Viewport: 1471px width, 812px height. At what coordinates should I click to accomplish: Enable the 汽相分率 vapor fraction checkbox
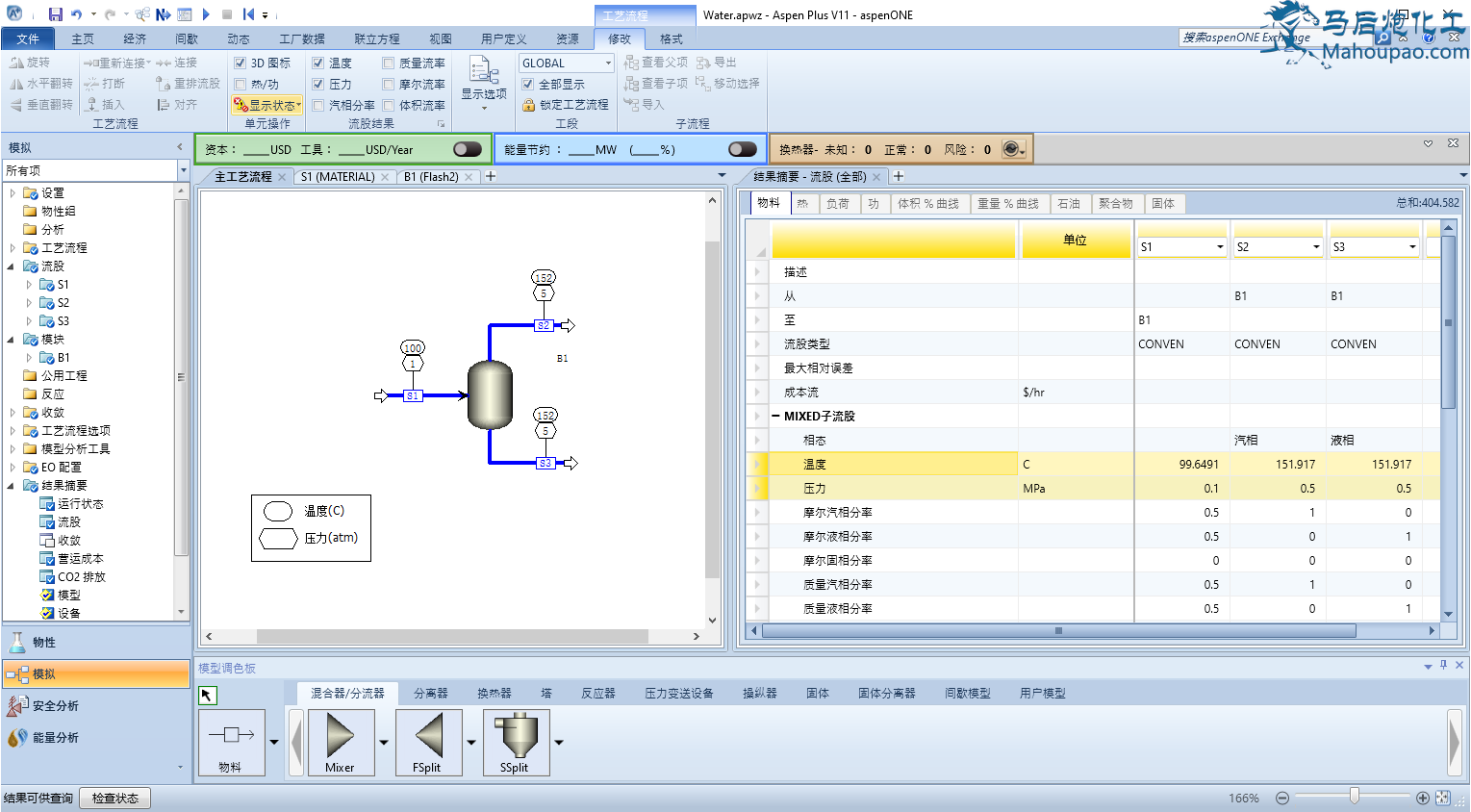coord(318,105)
